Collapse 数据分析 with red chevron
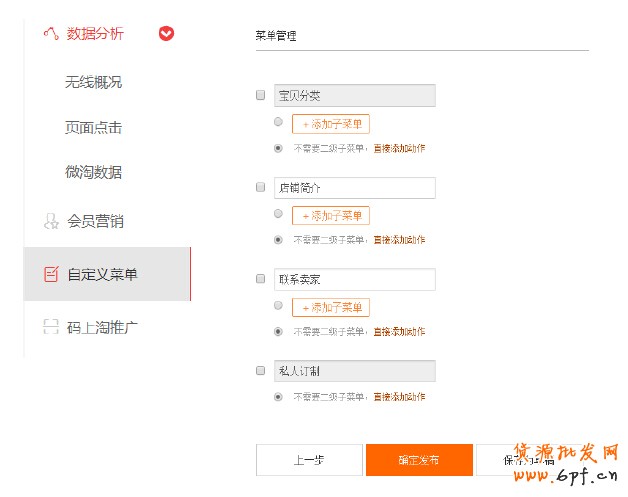Image resolution: width=628 pixels, height=497 pixels. click(166, 34)
